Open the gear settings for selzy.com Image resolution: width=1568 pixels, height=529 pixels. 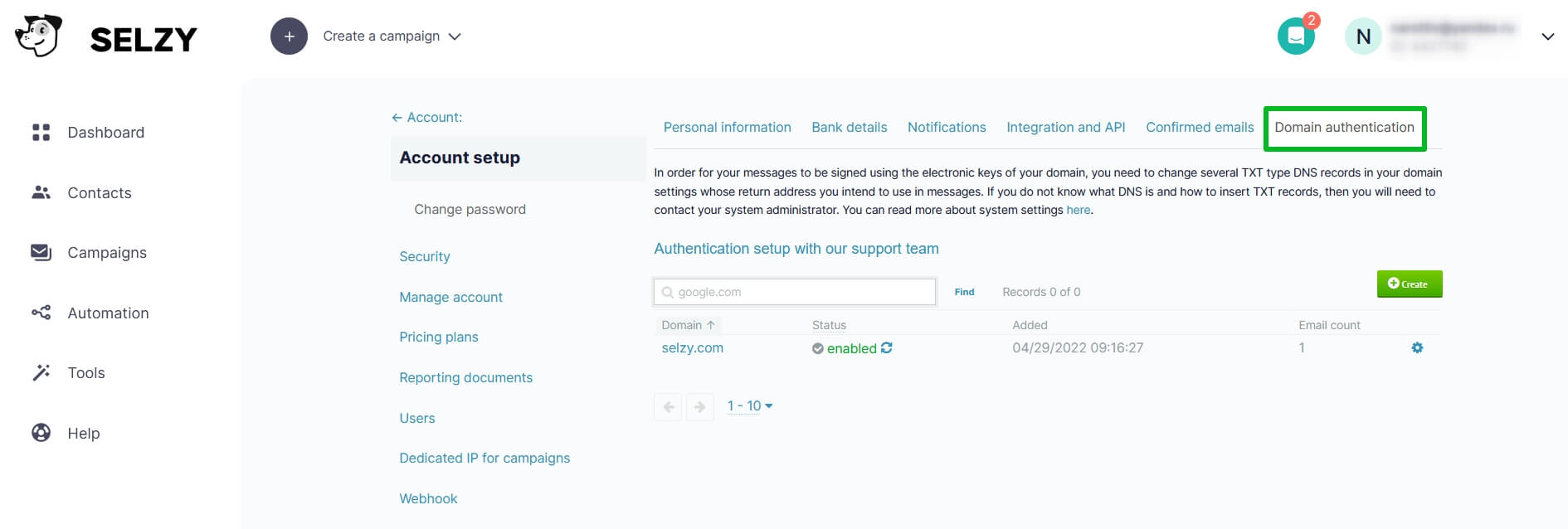click(1417, 348)
